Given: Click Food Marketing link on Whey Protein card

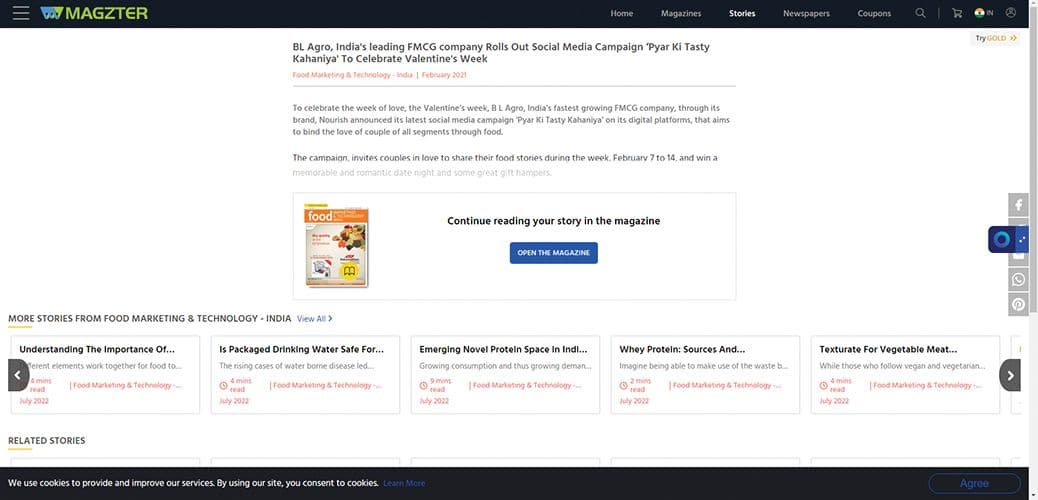Looking at the screenshot, I should 726,385.
